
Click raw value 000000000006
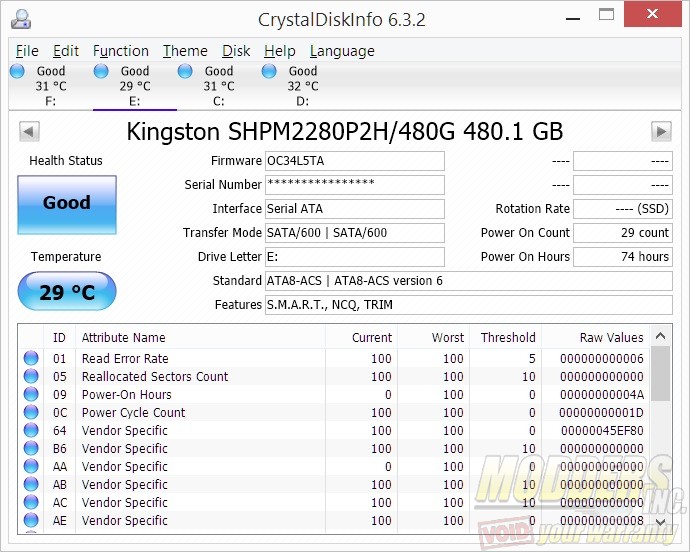602,359
